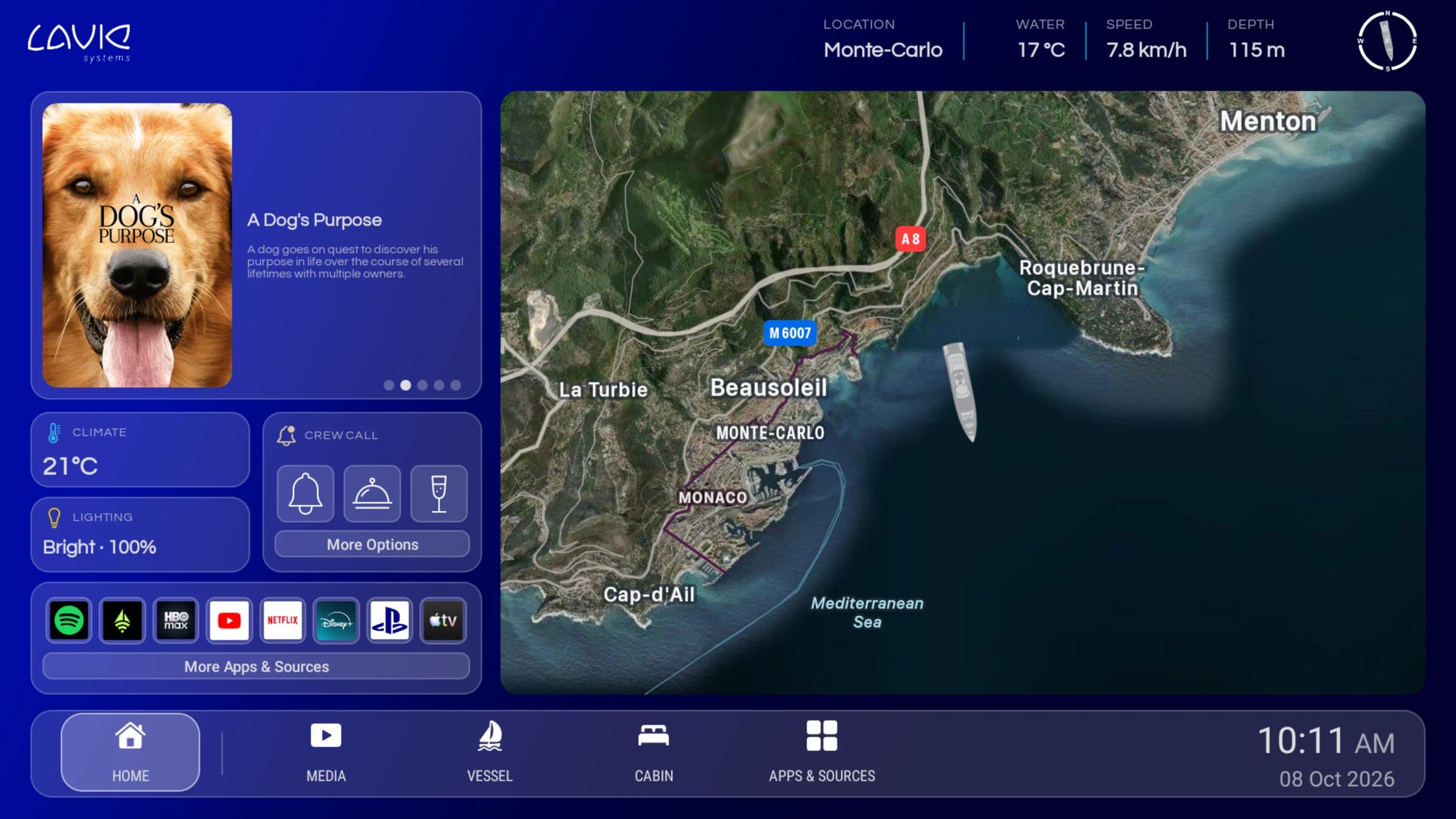Switch to the Media tab
The width and height of the screenshot is (1456, 819).
click(x=326, y=752)
